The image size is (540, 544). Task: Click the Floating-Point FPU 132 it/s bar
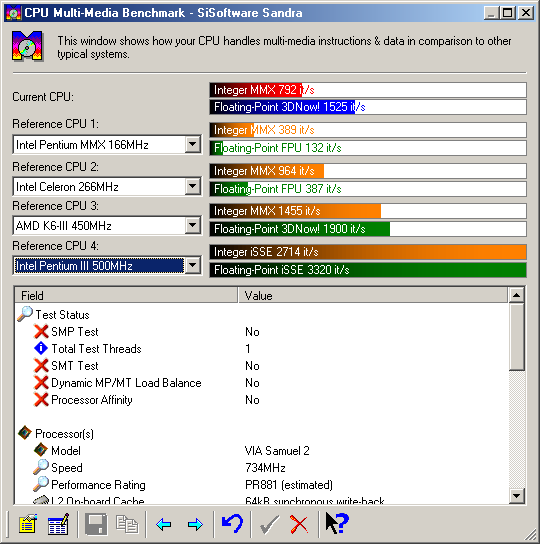(368, 148)
